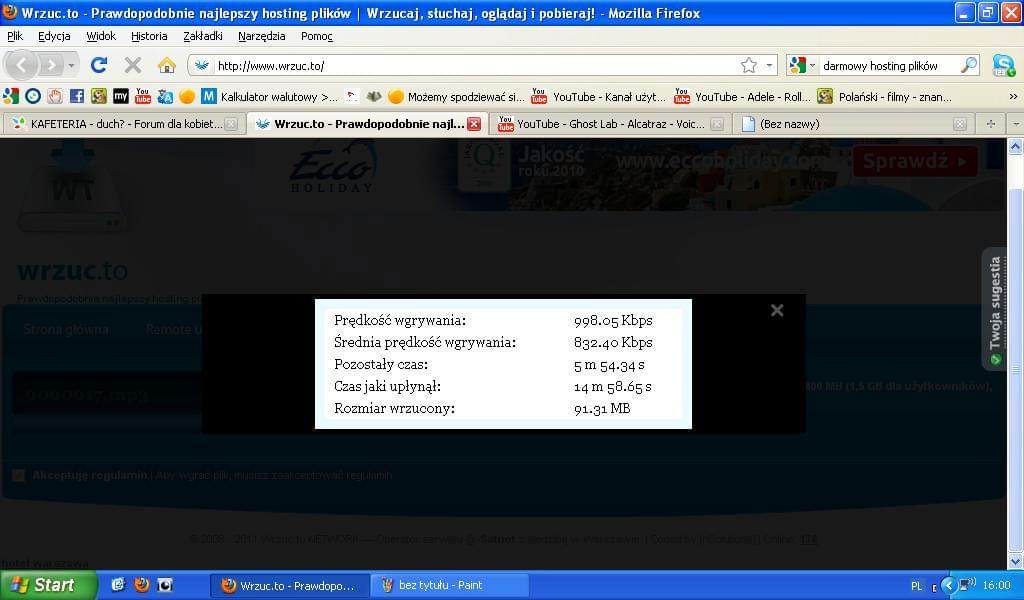The width and height of the screenshot is (1024, 600).
Task: Open the Skype toolbar icon
Action: coord(1003,65)
